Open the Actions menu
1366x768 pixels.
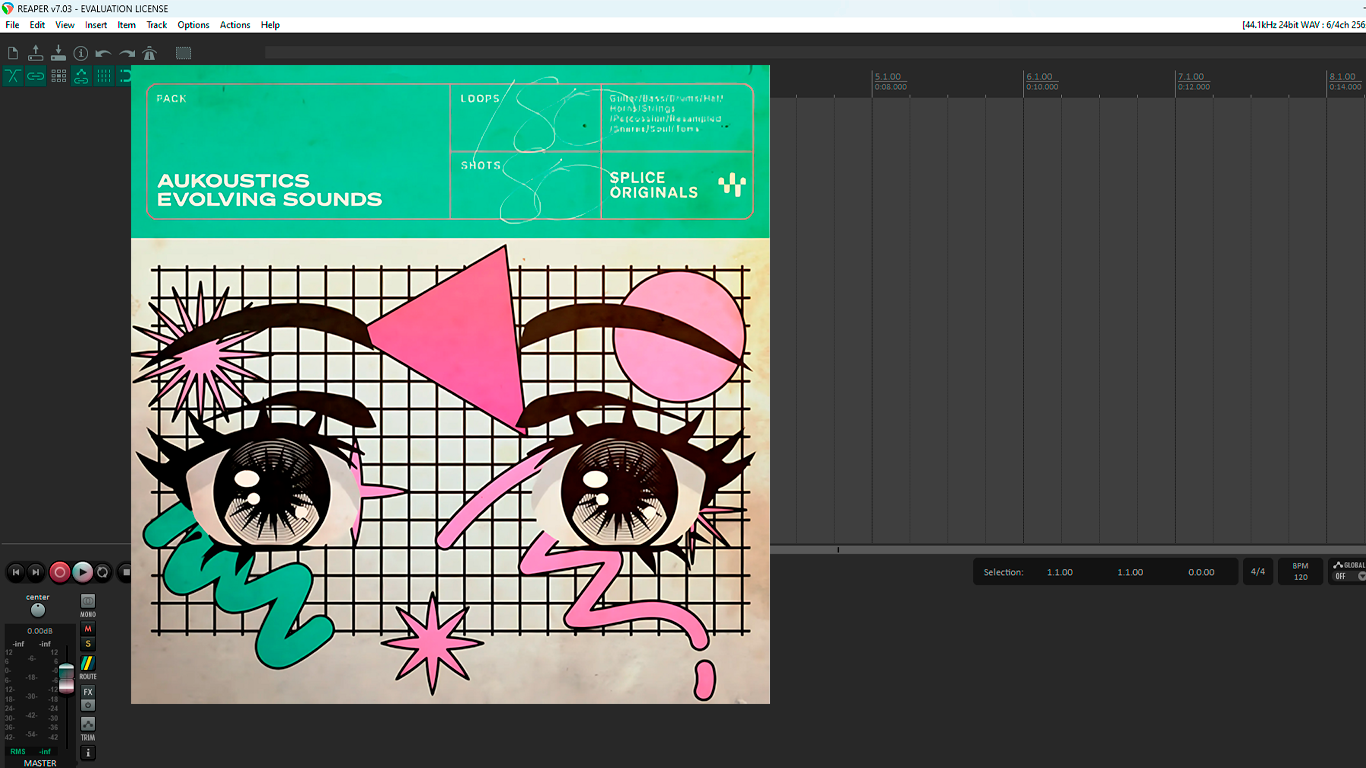coord(235,25)
